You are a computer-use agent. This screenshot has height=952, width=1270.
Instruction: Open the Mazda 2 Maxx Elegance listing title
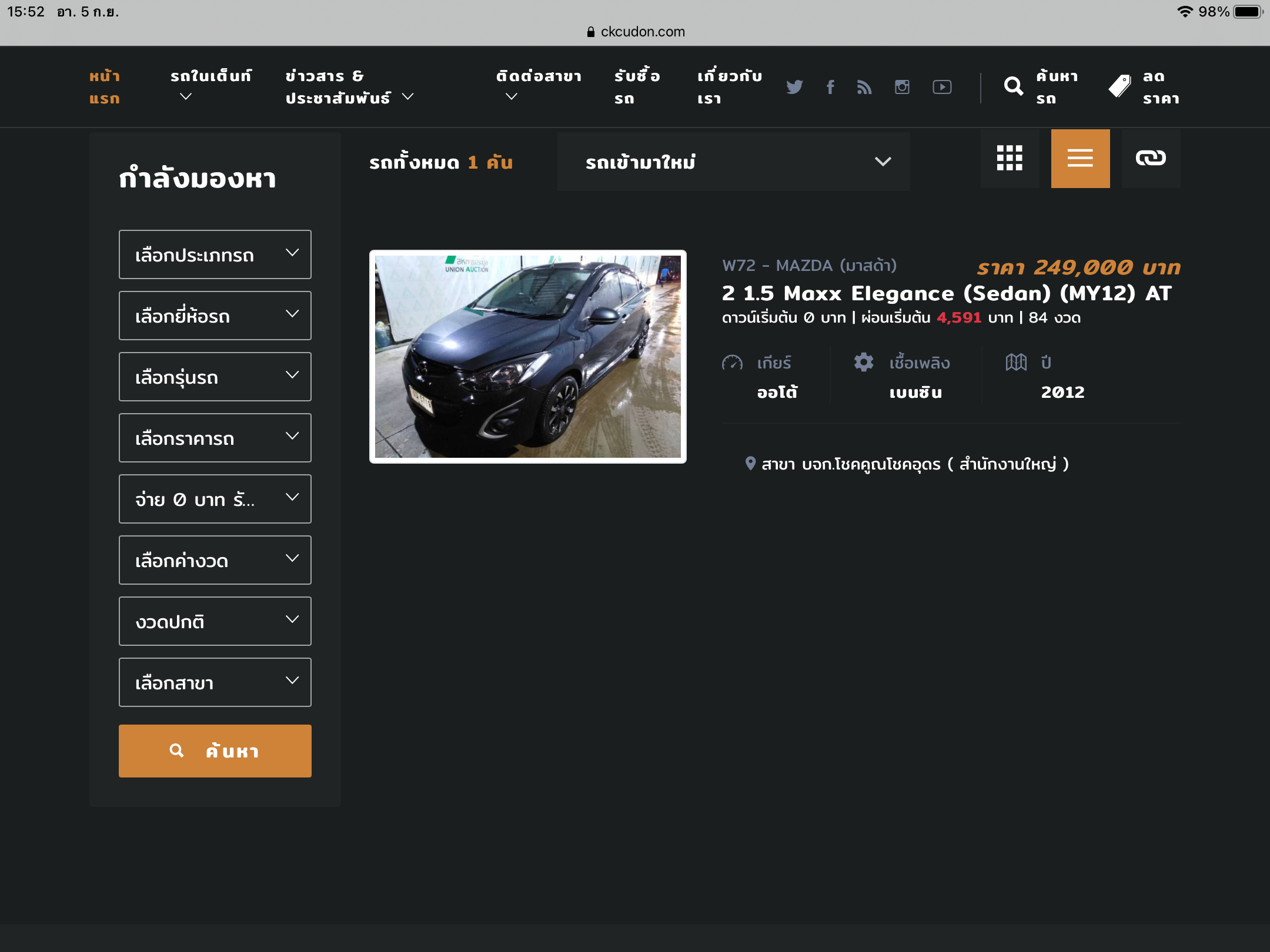(x=946, y=293)
